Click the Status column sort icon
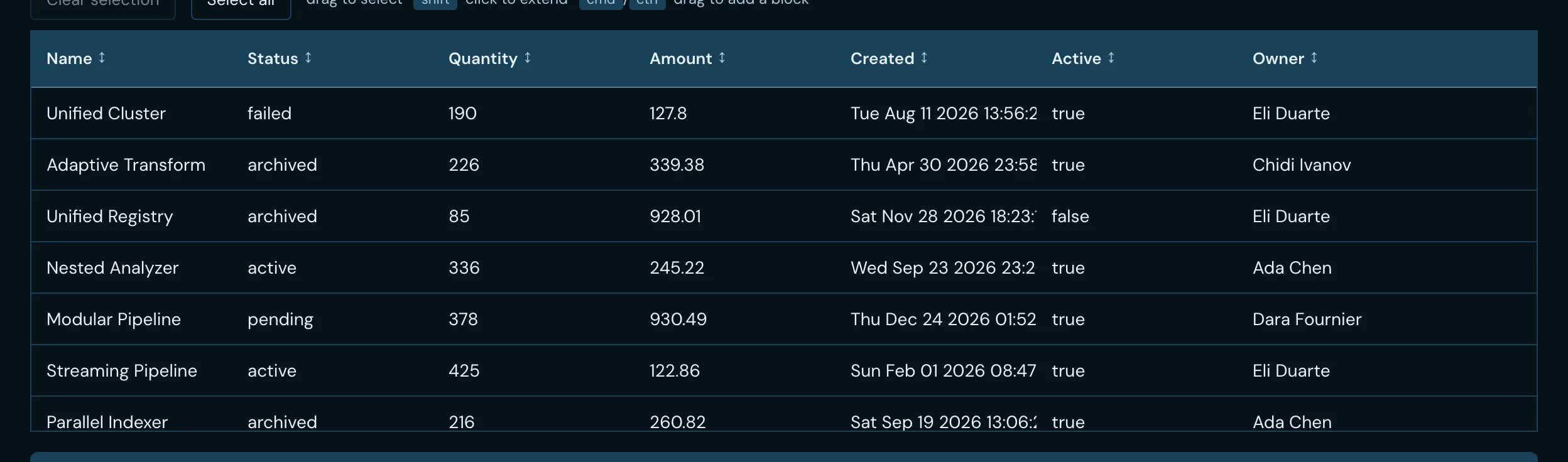Screen dimensions: 1568x462 (308, 58)
